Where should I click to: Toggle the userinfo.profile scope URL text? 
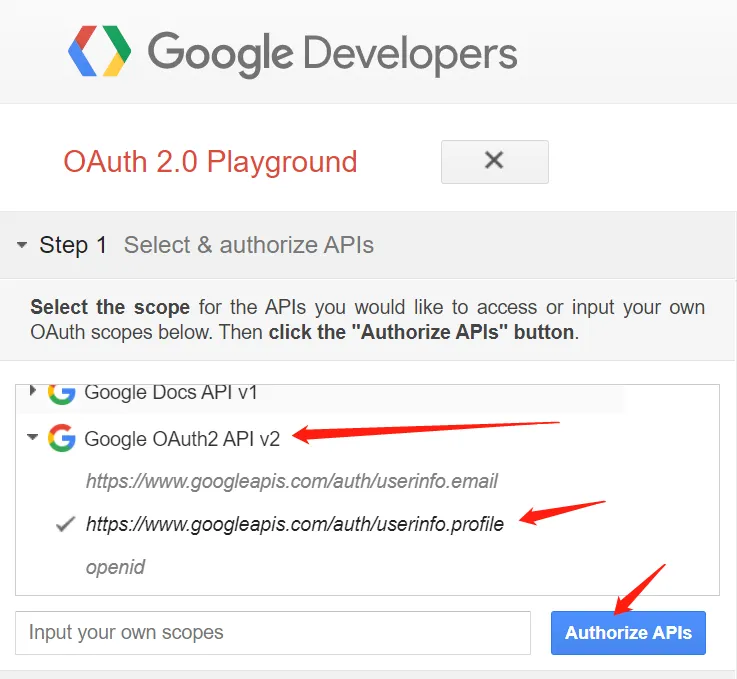pos(295,524)
